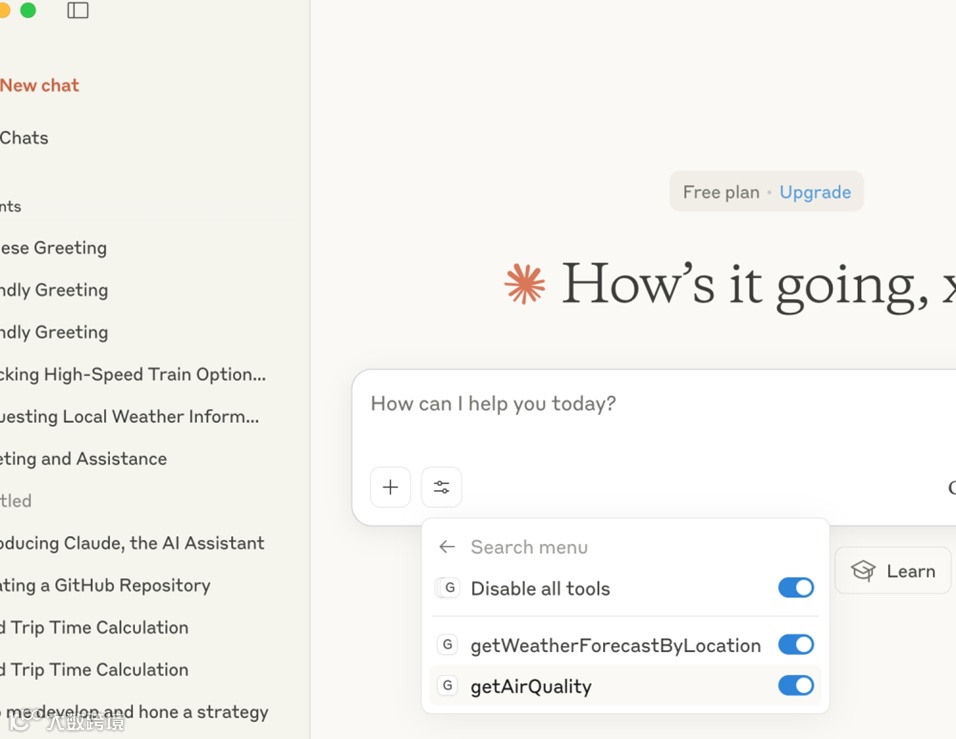Viewport: 956px width, 739px height.
Task: Open first Trip Time Calculation chat
Action: pos(95,627)
